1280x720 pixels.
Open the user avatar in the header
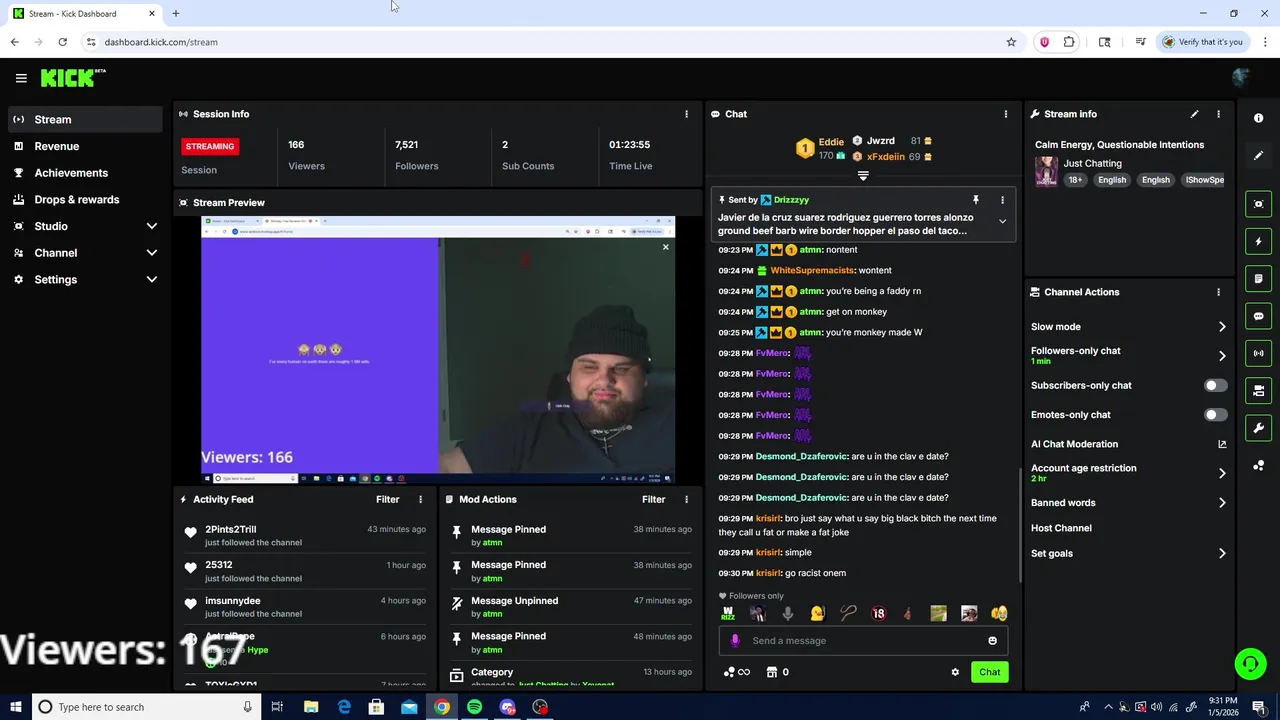pyautogui.click(x=1241, y=78)
